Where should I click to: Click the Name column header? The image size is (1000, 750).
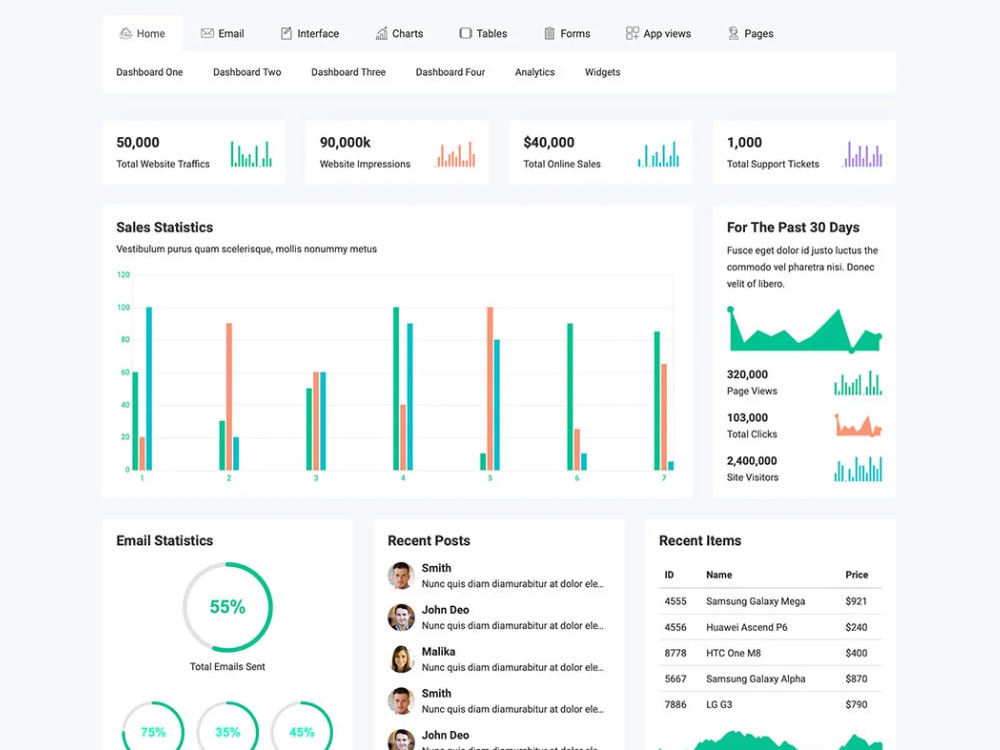click(x=719, y=575)
